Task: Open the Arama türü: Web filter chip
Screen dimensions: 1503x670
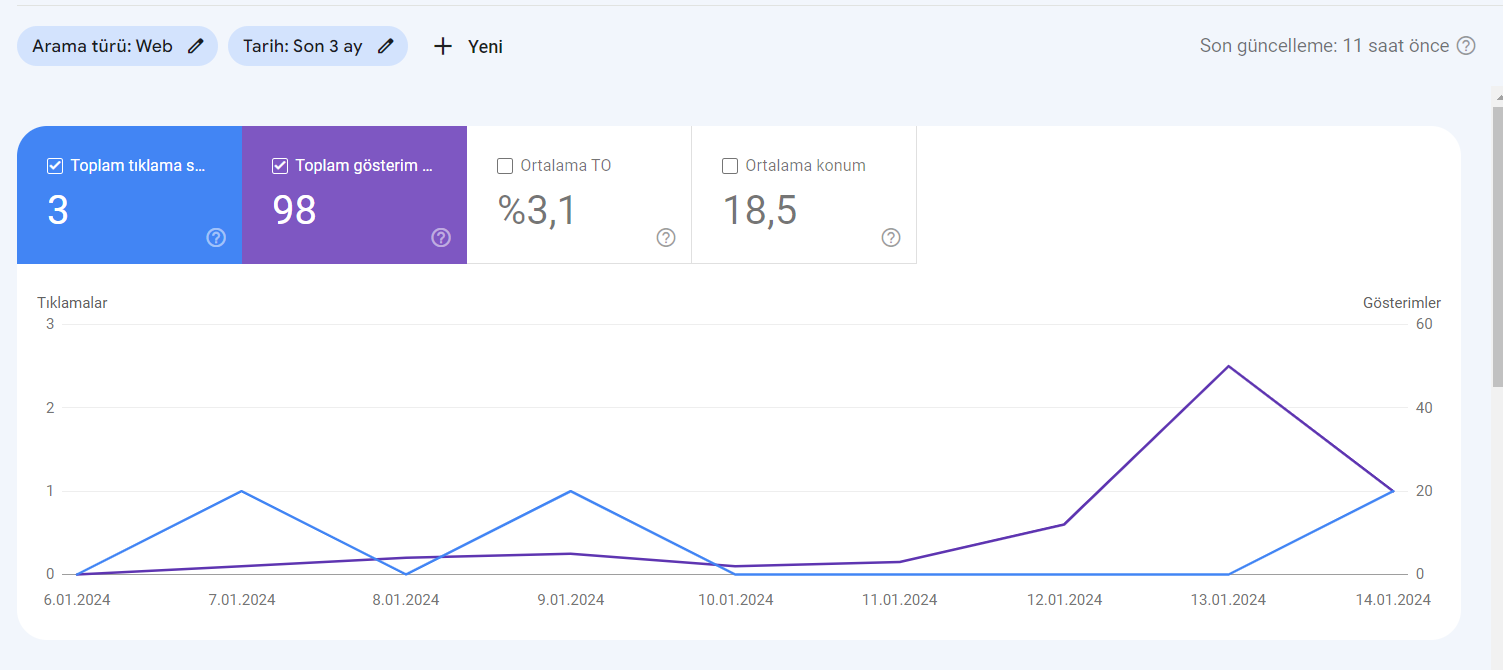Action: (x=117, y=46)
